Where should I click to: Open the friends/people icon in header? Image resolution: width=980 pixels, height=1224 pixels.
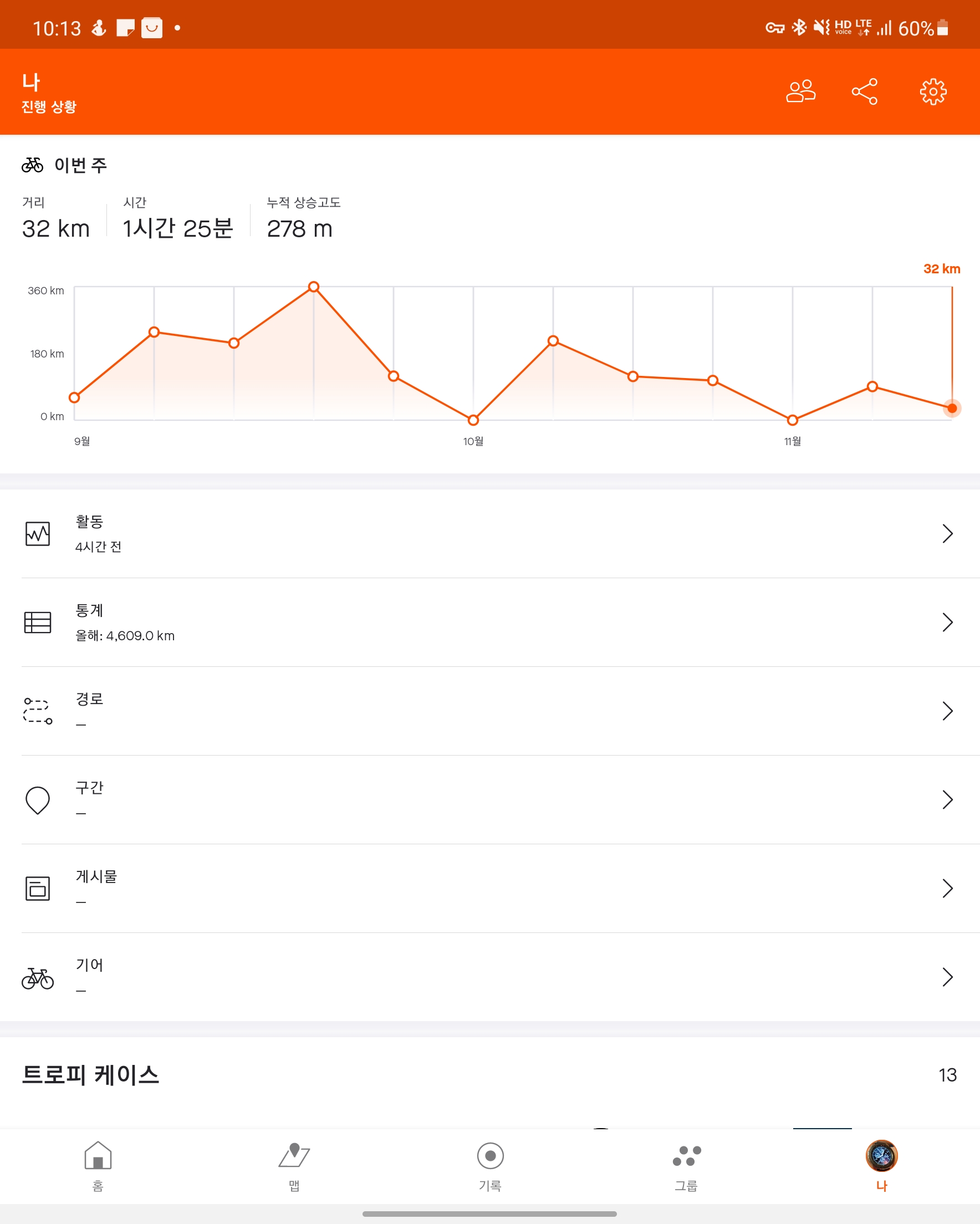800,91
